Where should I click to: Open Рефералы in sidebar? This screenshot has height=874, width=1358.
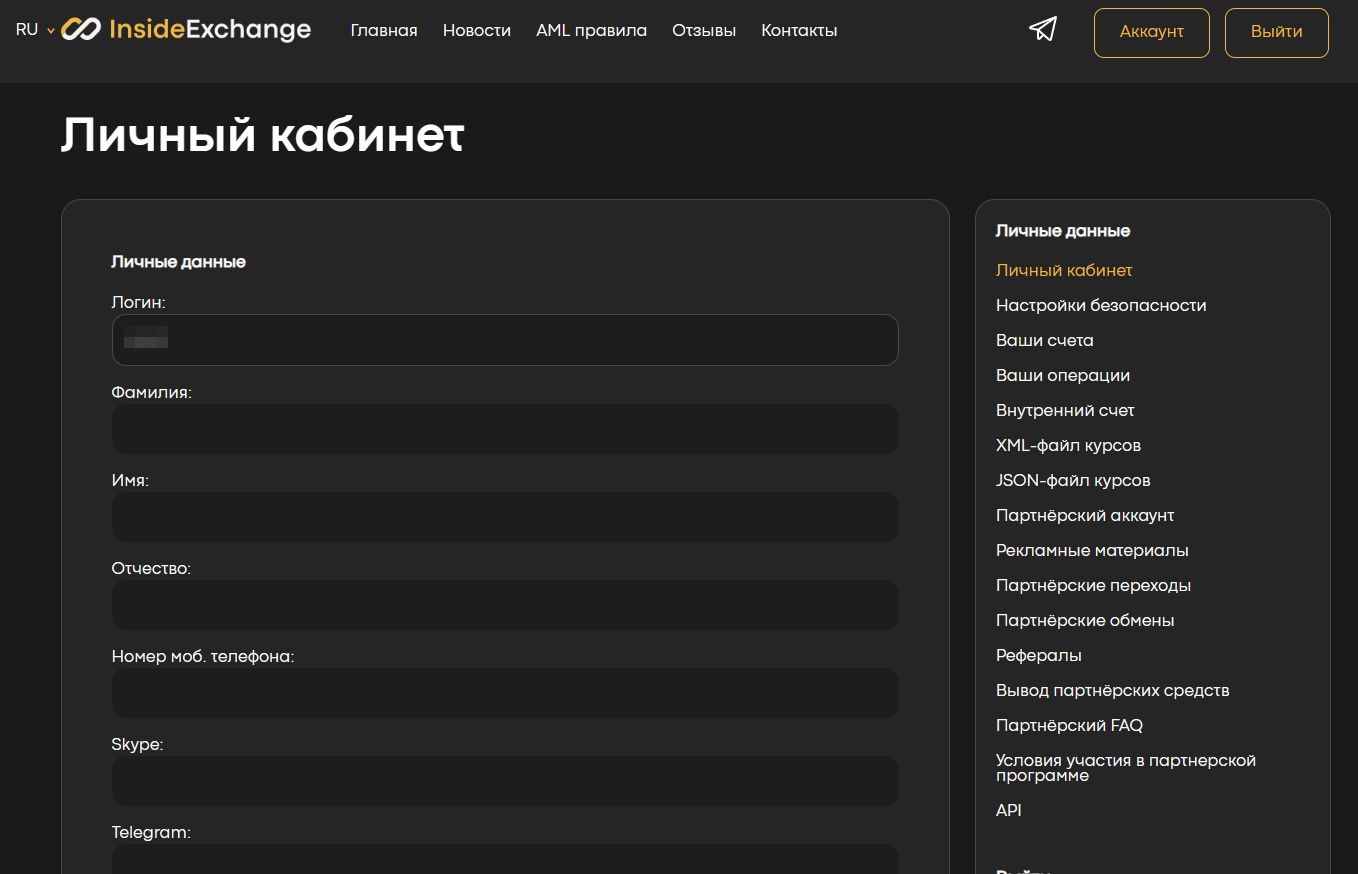[x=1039, y=656]
